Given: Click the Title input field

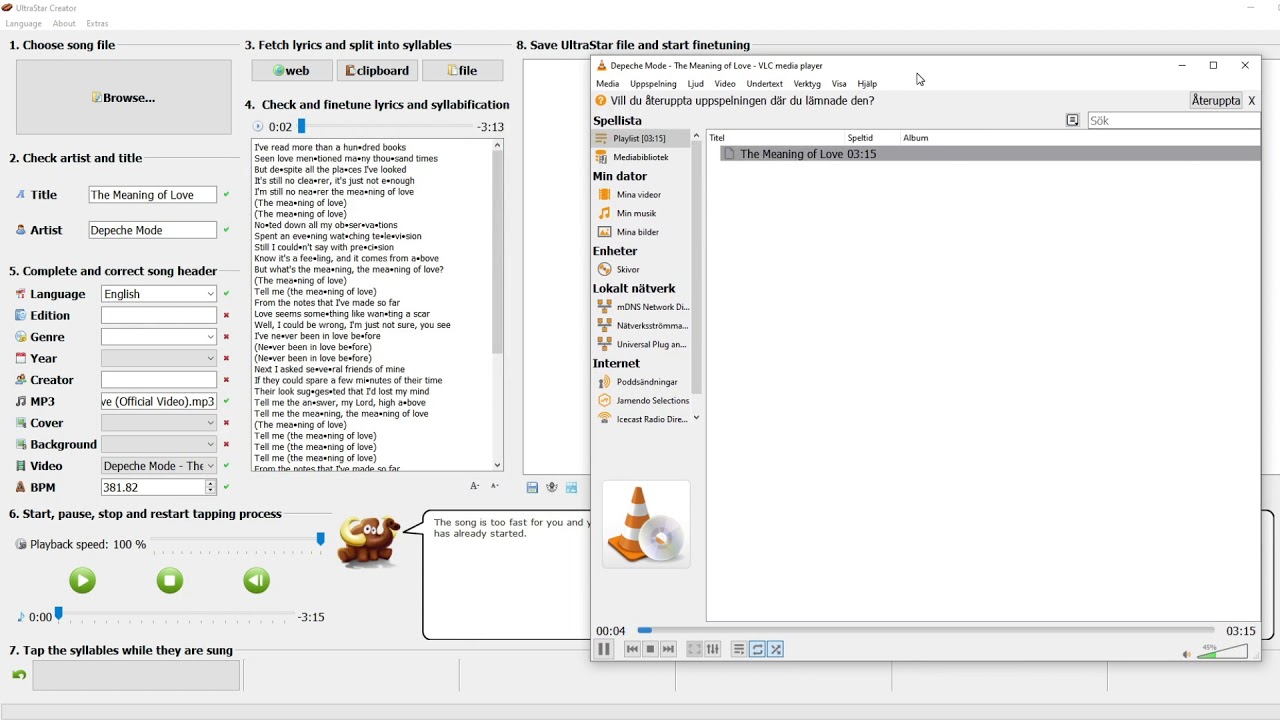Looking at the screenshot, I should [x=153, y=195].
